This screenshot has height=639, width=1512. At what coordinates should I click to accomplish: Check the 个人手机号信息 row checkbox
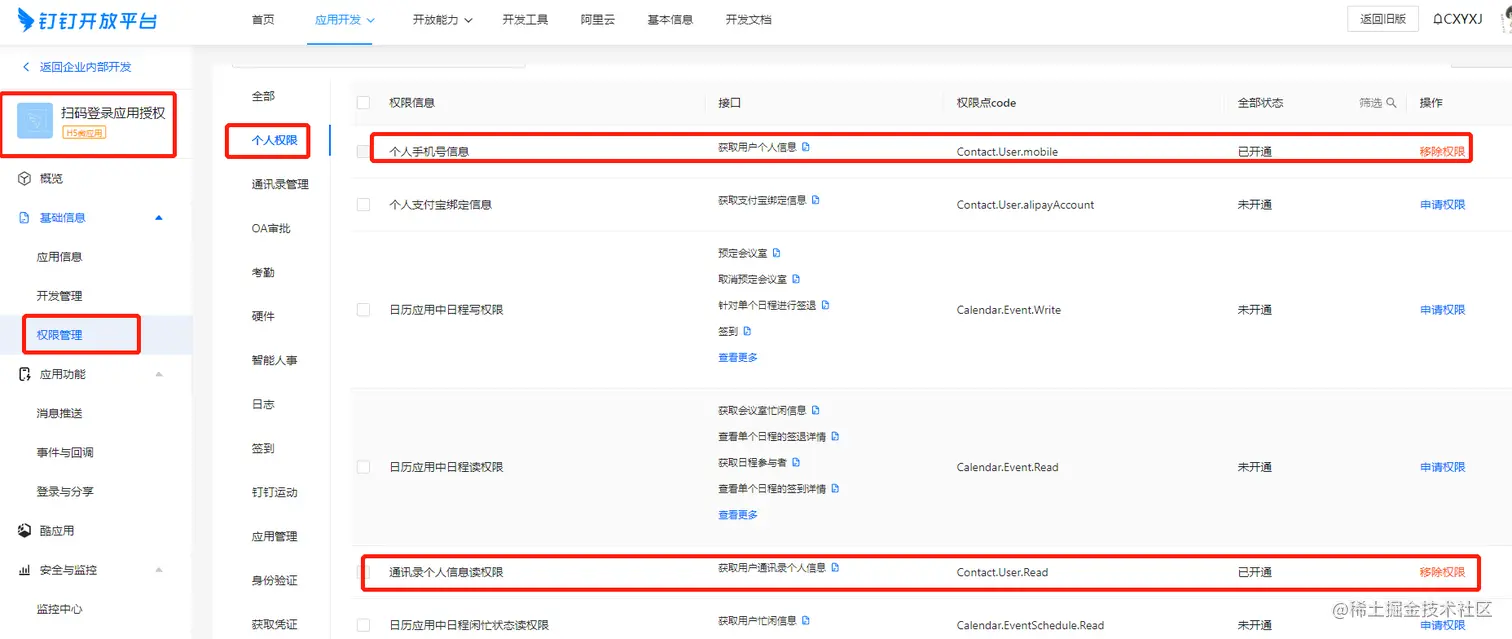363,152
